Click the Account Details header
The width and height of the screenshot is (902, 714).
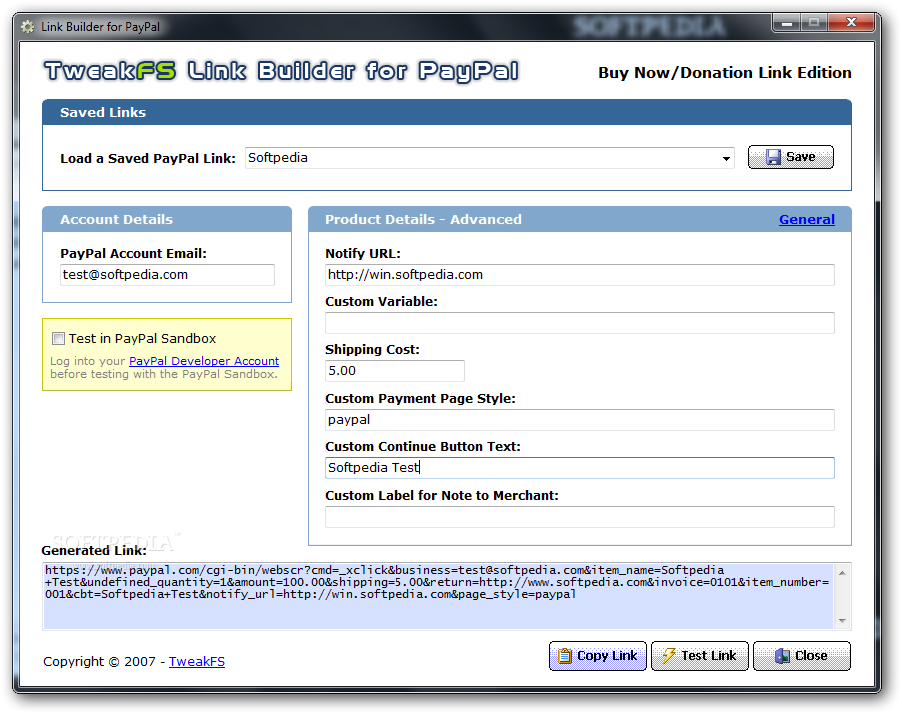click(167, 219)
